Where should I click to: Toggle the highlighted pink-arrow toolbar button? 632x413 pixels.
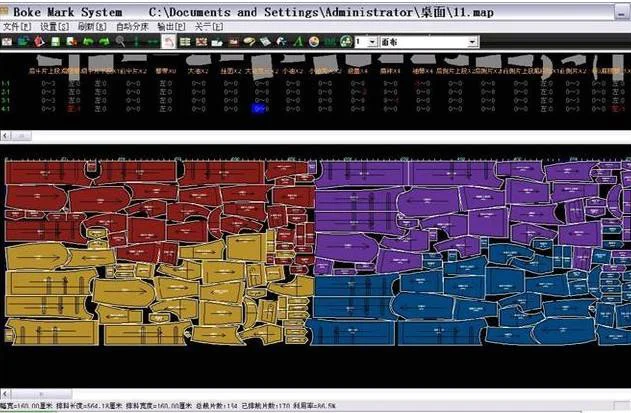(169, 42)
